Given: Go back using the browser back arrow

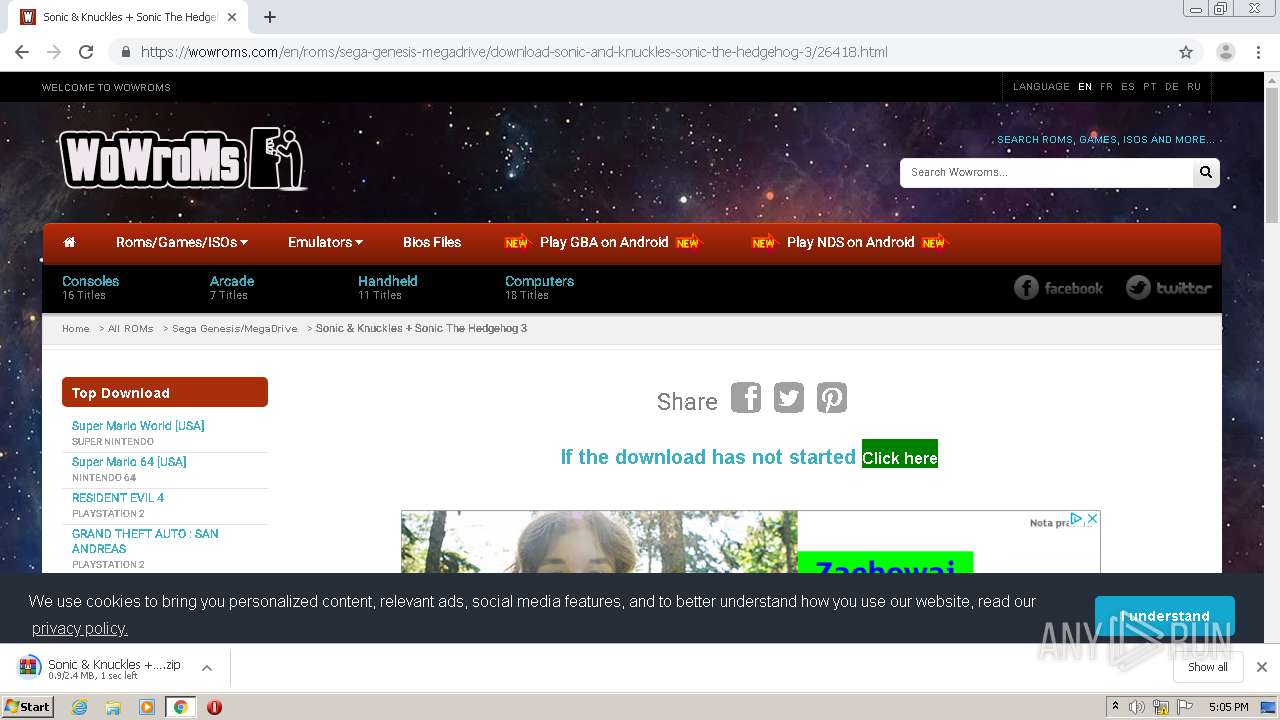Looking at the screenshot, I should [x=22, y=52].
